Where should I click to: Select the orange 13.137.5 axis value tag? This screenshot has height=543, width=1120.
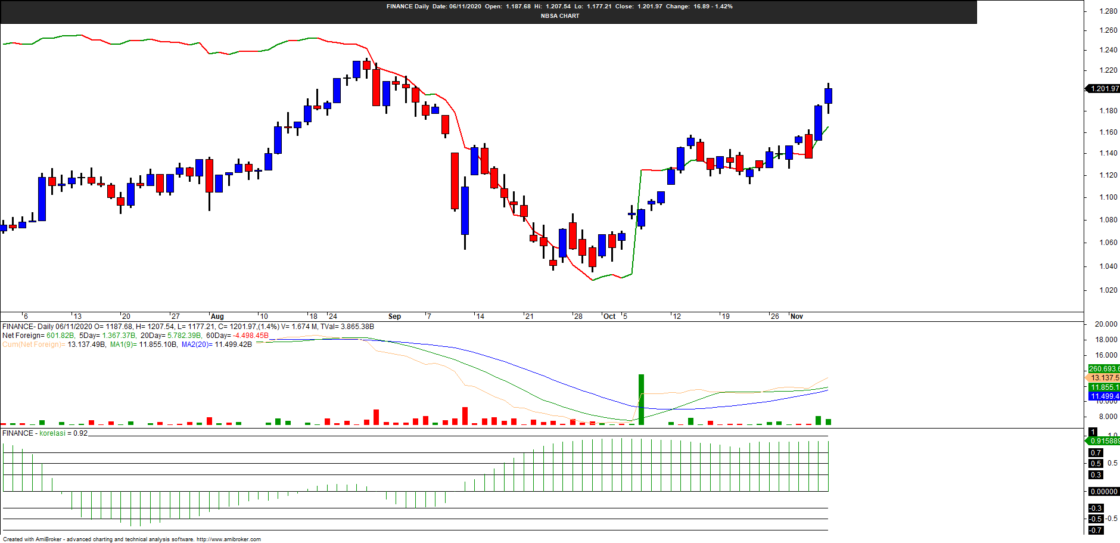click(x=1104, y=377)
